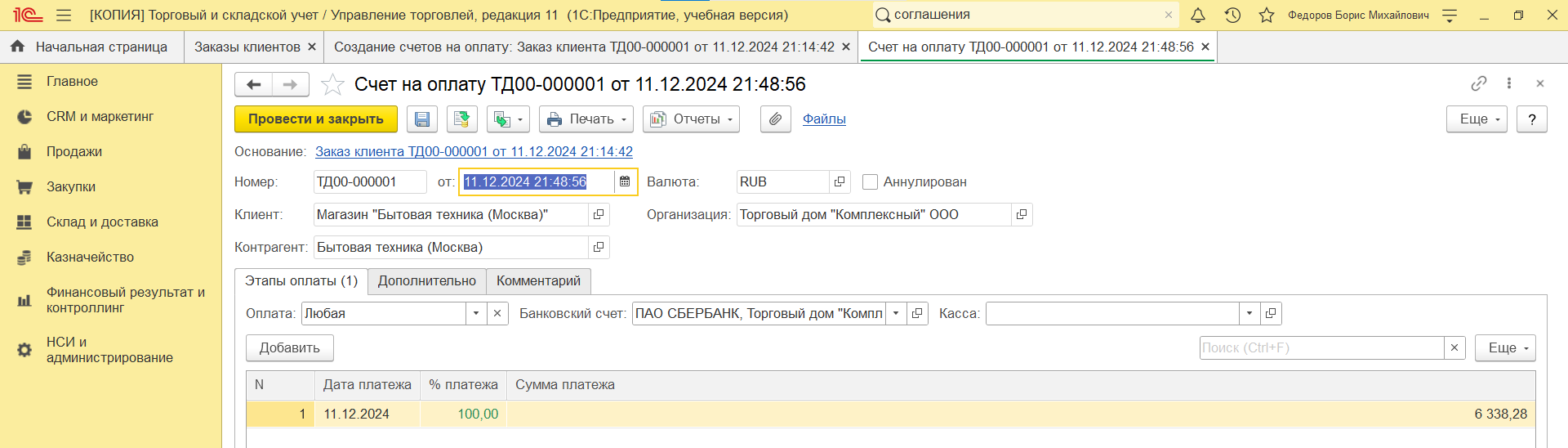The image size is (1568, 448).
Task: Close the Счет на оплату tab
Action: click(1205, 47)
